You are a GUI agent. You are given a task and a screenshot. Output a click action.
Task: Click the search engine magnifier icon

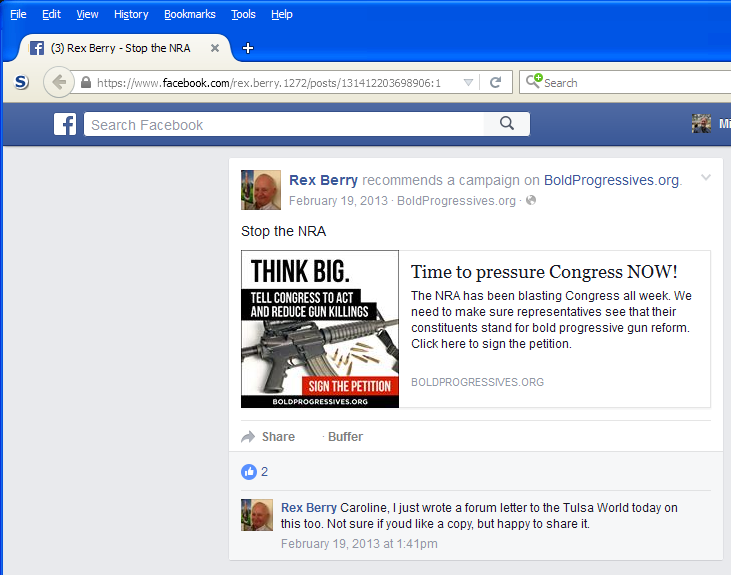(533, 81)
